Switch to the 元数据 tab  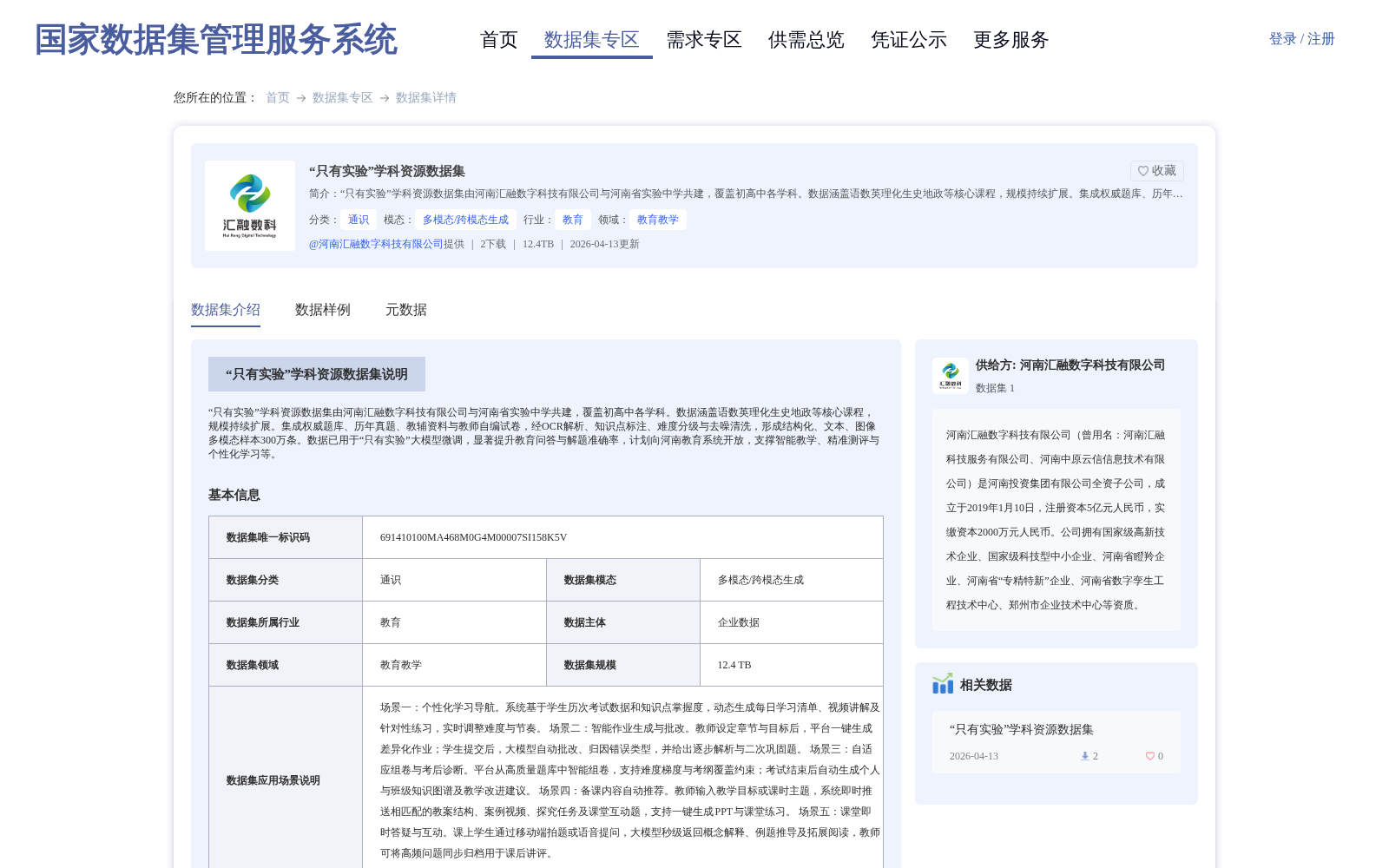tap(406, 310)
